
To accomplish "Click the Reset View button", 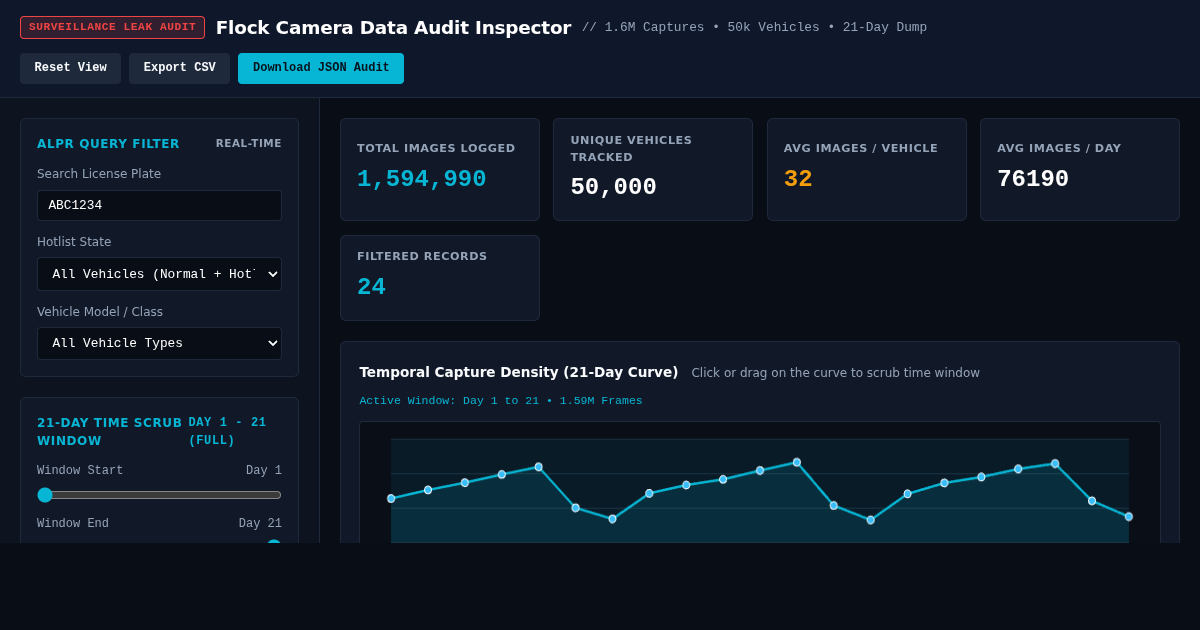I will (70, 68).
